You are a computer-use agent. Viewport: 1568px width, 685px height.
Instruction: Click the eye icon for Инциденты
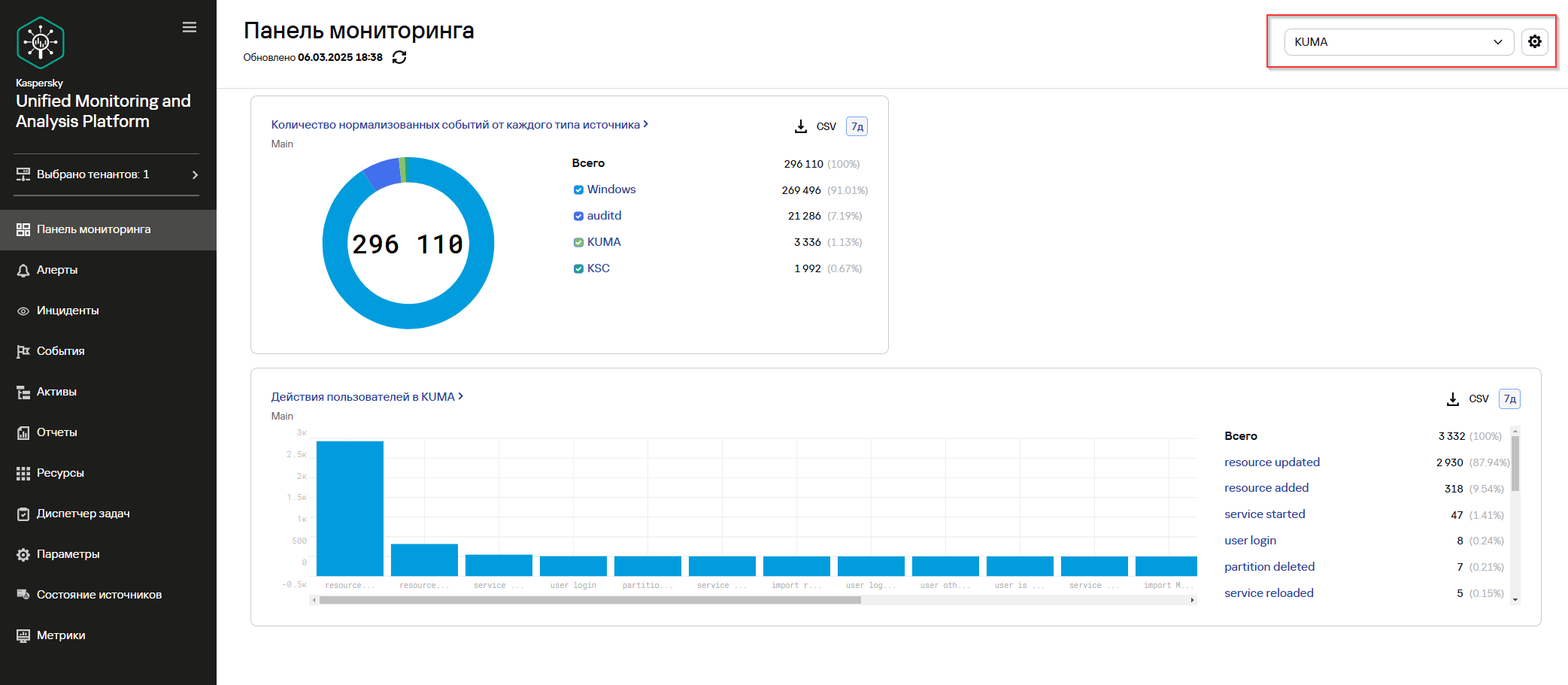tap(23, 311)
